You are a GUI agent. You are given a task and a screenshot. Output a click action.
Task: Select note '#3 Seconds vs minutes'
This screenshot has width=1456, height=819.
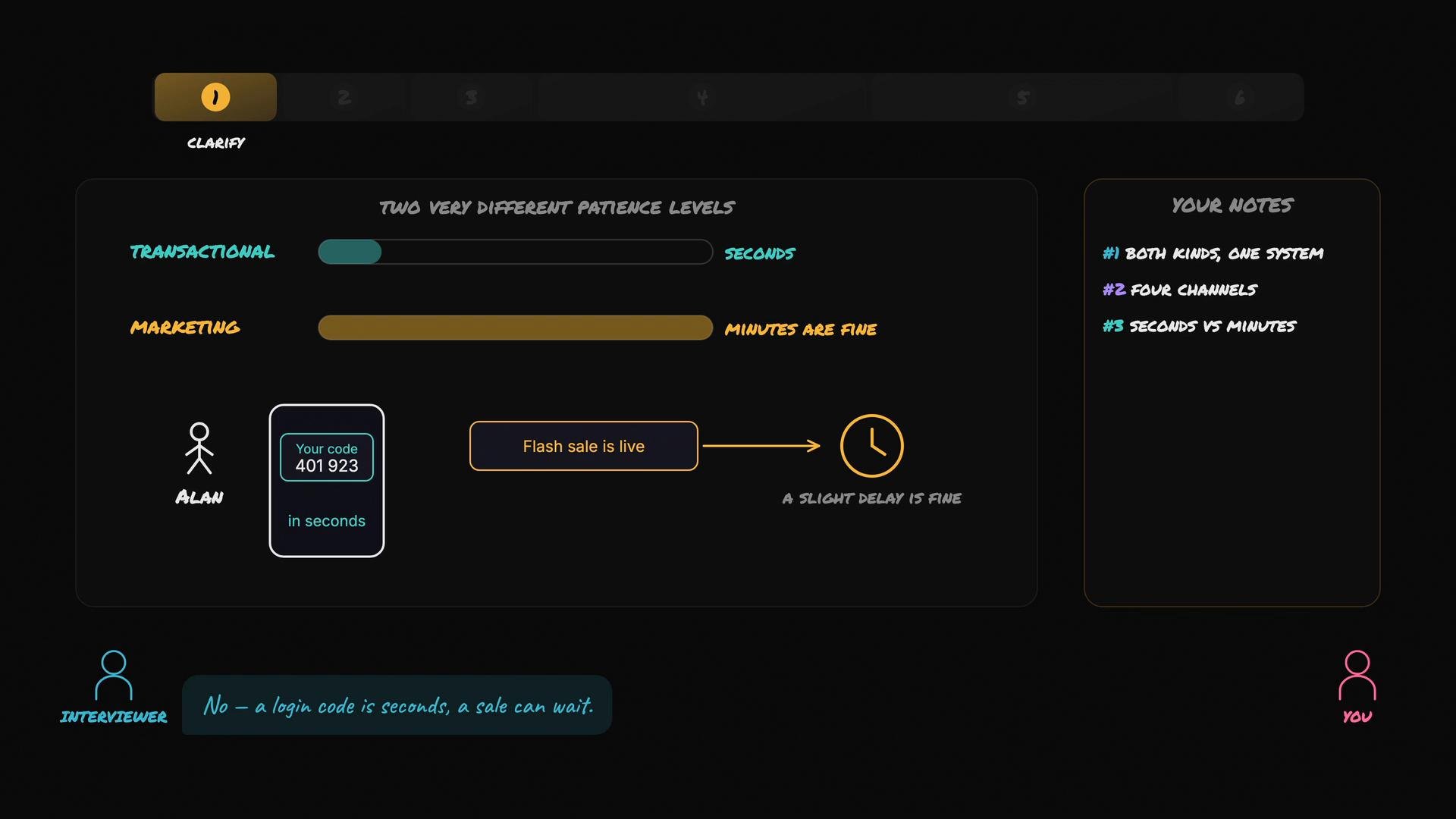click(x=1200, y=326)
